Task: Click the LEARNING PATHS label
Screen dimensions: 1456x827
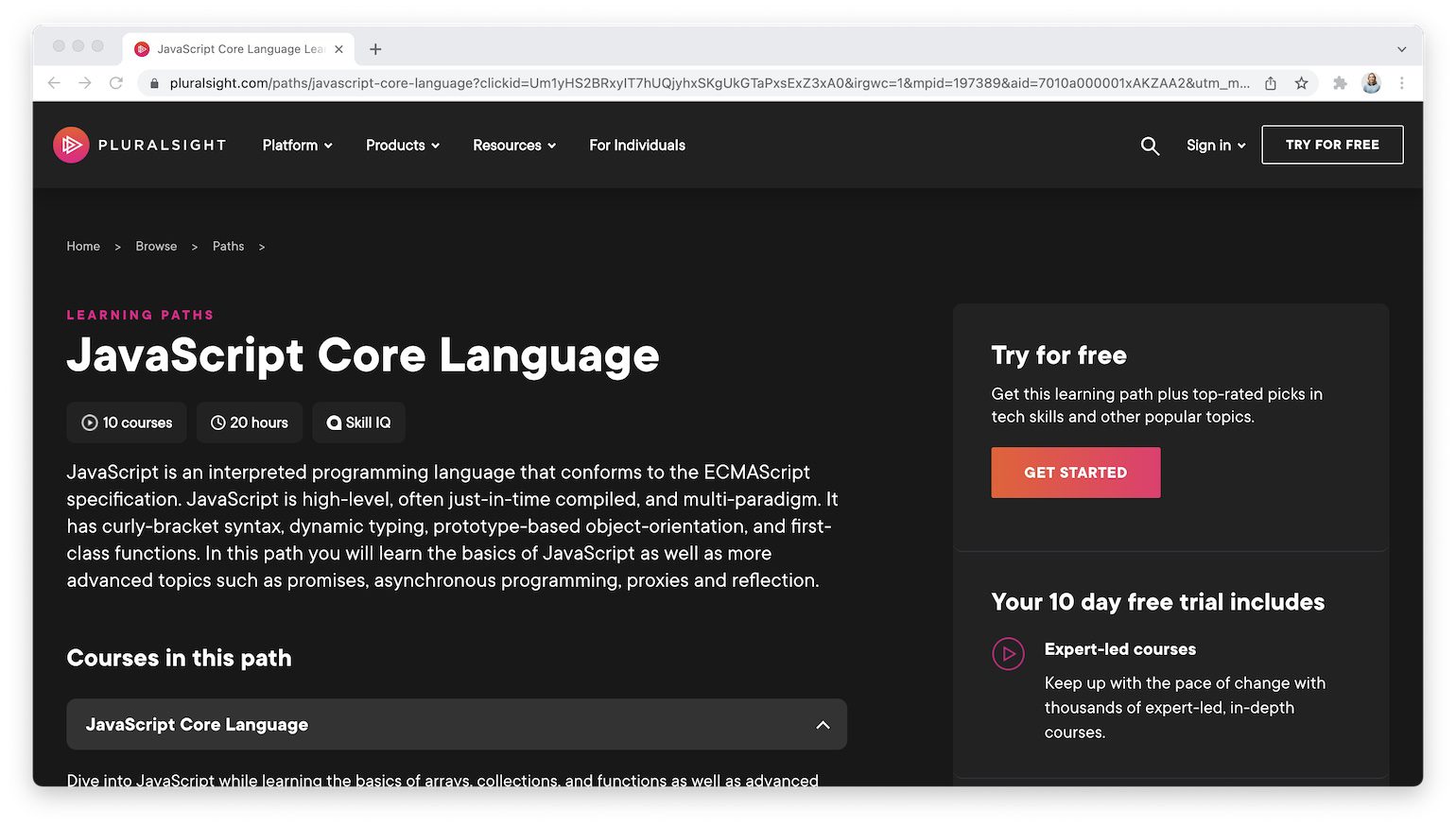Action: pos(140,315)
